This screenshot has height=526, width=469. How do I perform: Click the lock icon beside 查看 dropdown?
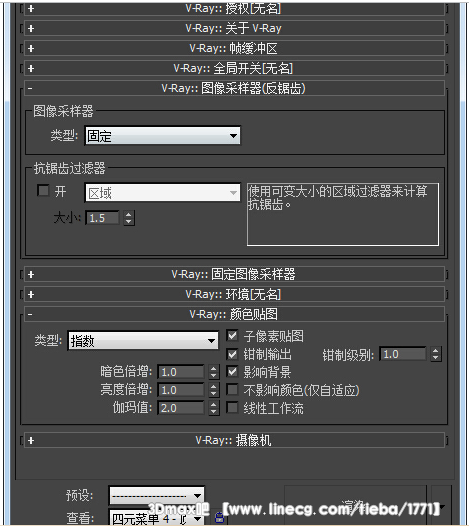click(x=219, y=517)
